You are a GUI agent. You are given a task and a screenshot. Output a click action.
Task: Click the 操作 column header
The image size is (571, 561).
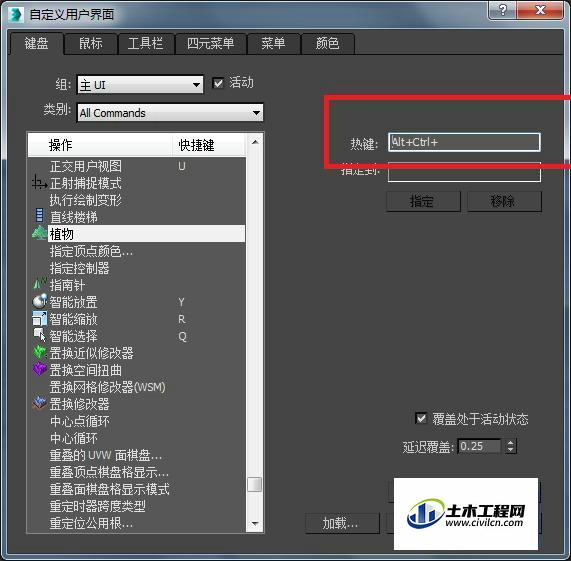click(x=100, y=145)
